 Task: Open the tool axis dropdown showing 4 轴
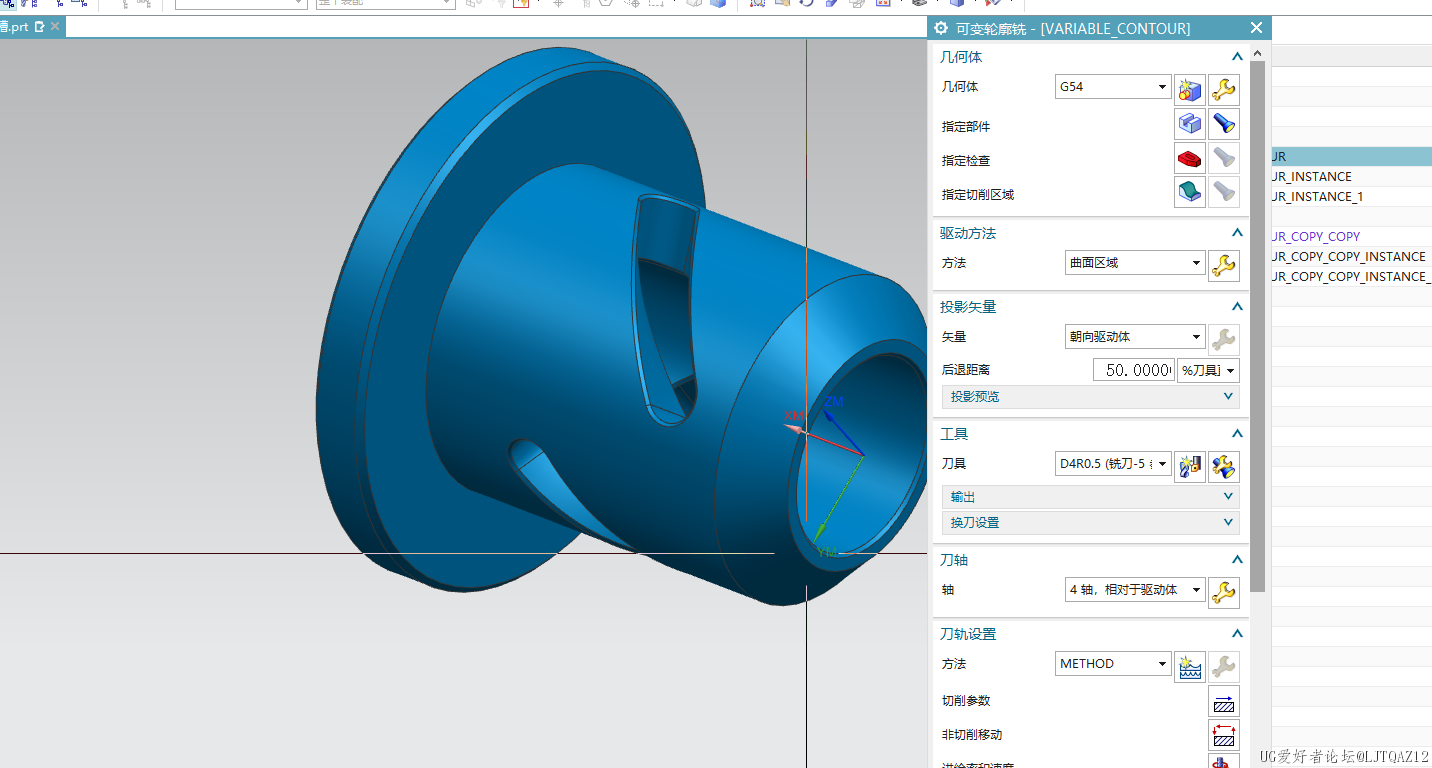coord(1135,590)
